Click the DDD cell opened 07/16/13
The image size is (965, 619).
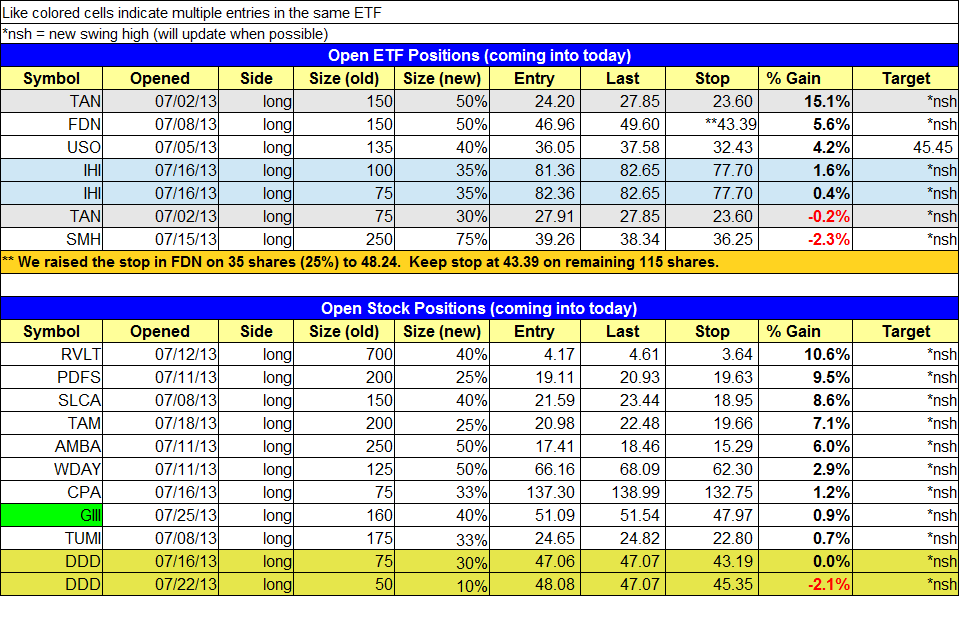coord(52,562)
